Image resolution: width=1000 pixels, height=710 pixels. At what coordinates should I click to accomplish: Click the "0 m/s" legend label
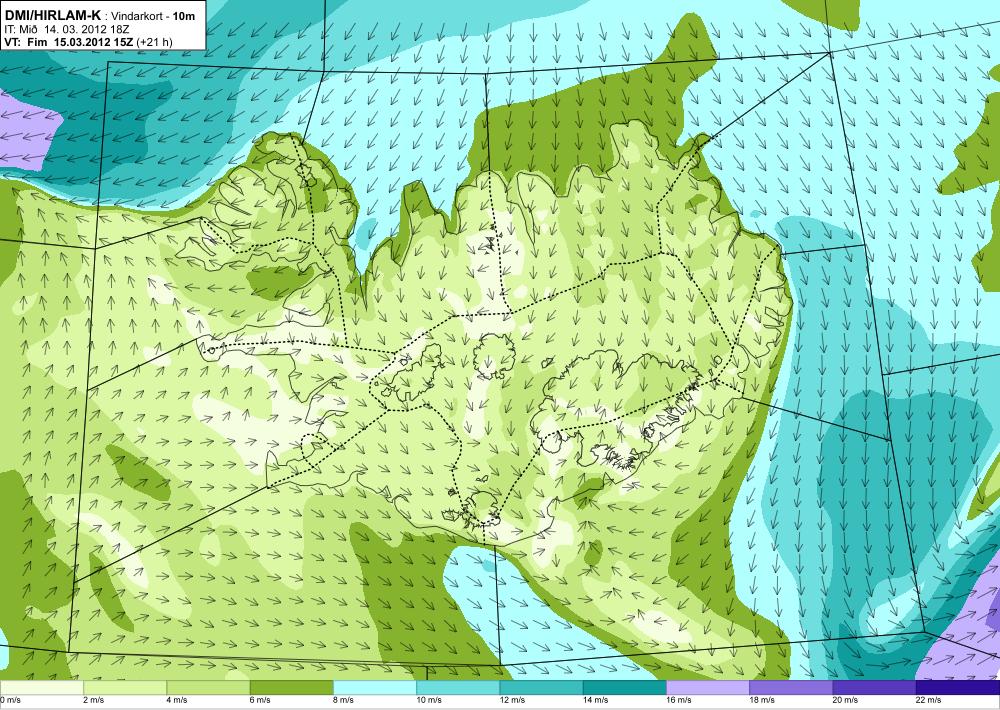11,700
